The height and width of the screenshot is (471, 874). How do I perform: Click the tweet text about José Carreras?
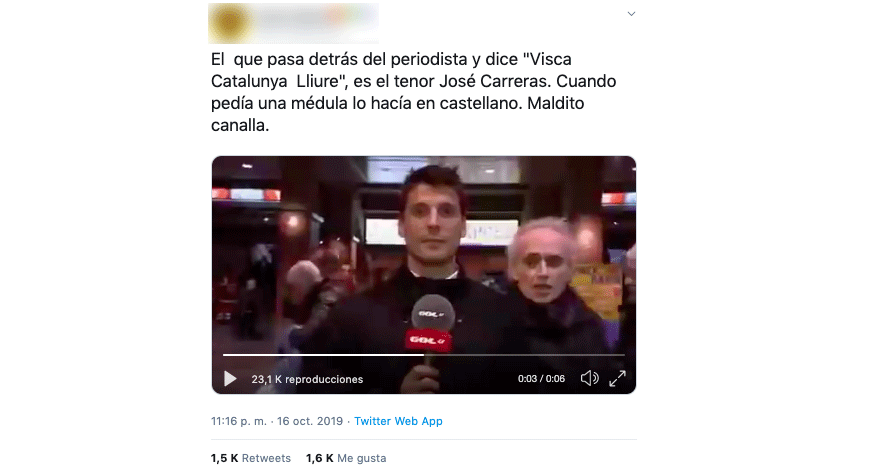click(414, 92)
